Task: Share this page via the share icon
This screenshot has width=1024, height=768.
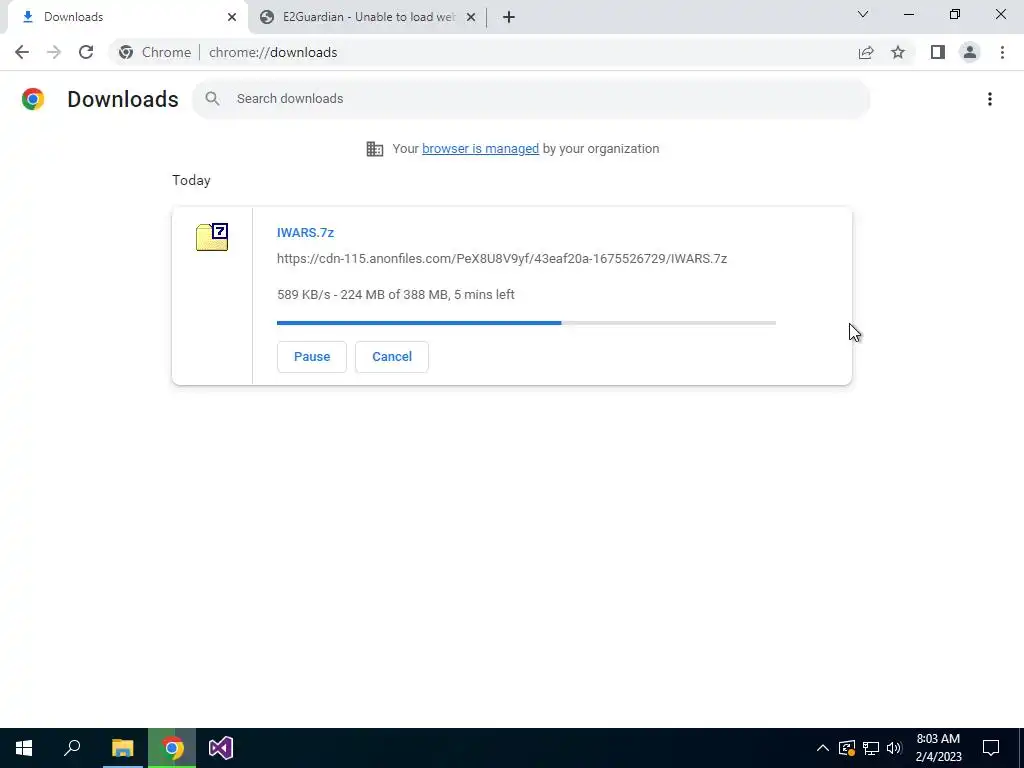Action: [866, 52]
